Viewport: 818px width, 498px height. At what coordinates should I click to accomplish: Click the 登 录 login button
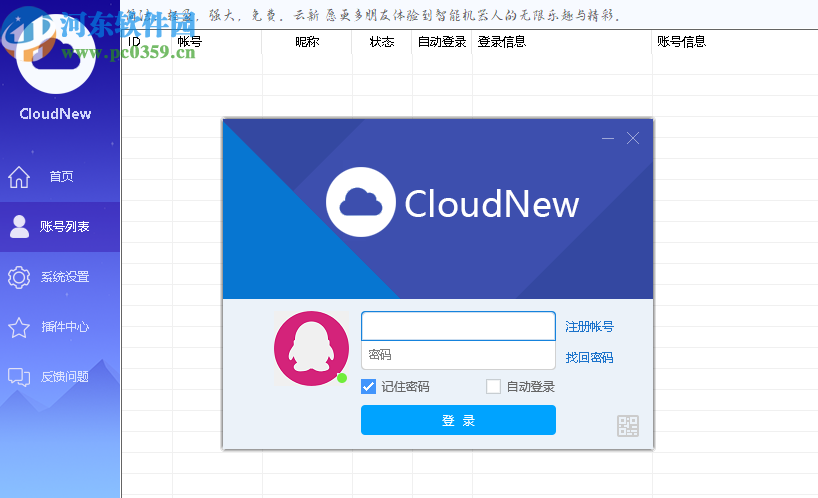tap(458, 420)
